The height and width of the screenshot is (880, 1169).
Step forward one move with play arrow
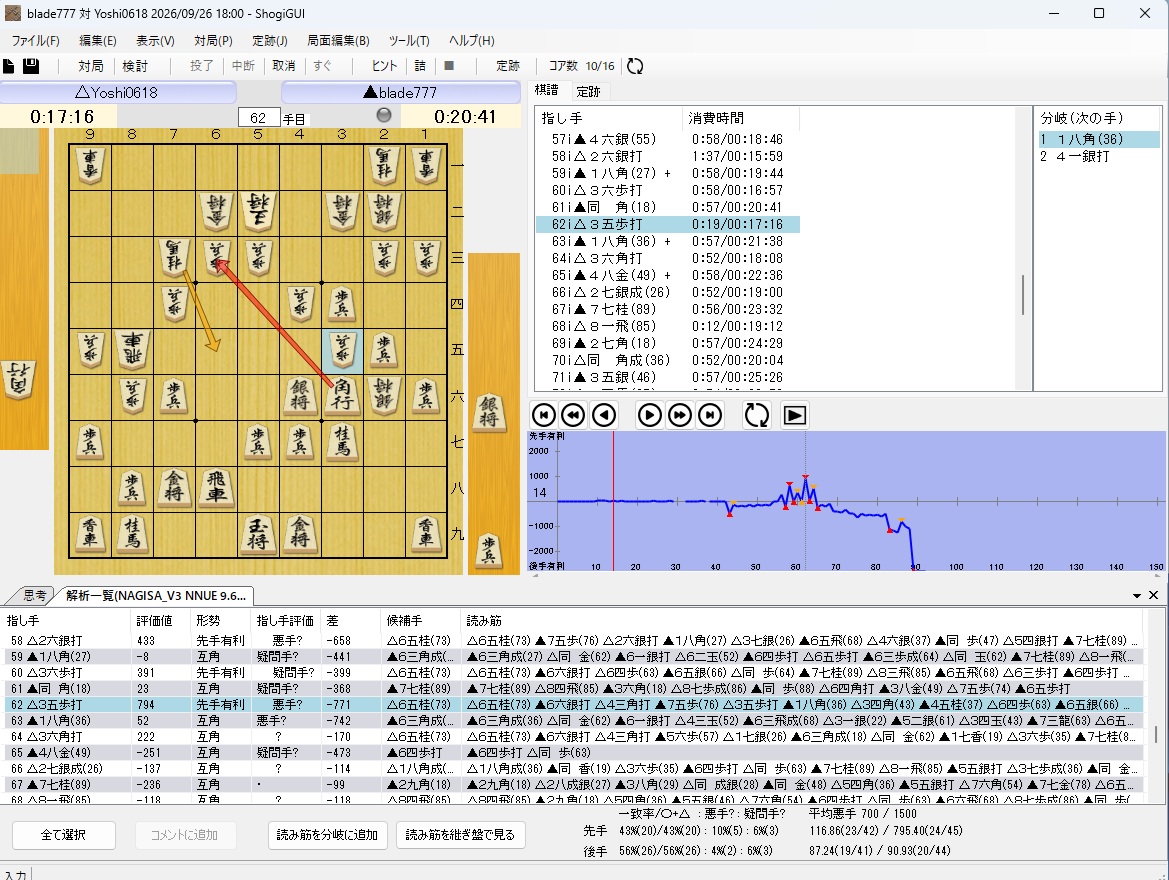pyautogui.click(x=649, y=415)
